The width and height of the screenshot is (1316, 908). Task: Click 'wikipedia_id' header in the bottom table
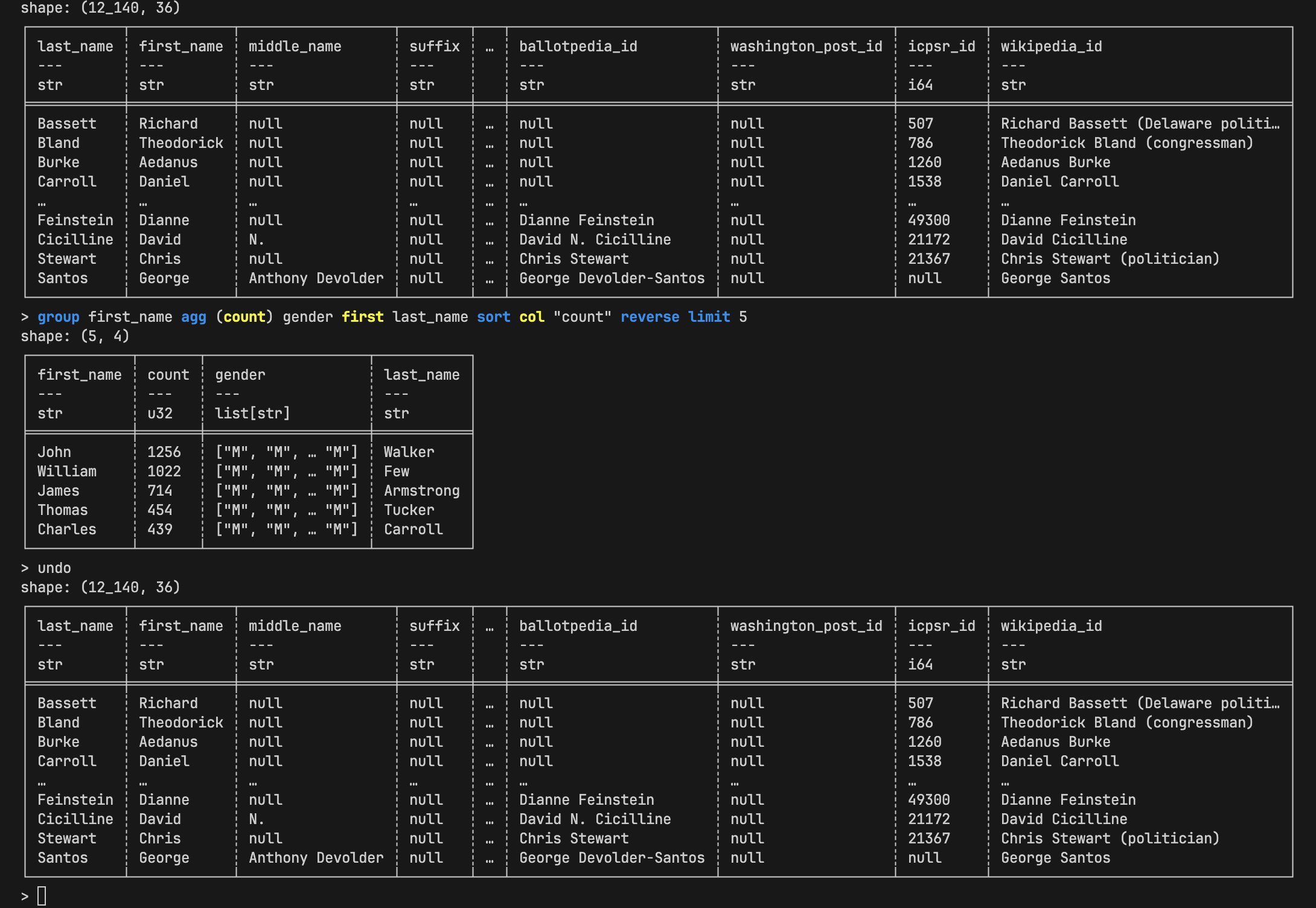tap(1051, 626)
